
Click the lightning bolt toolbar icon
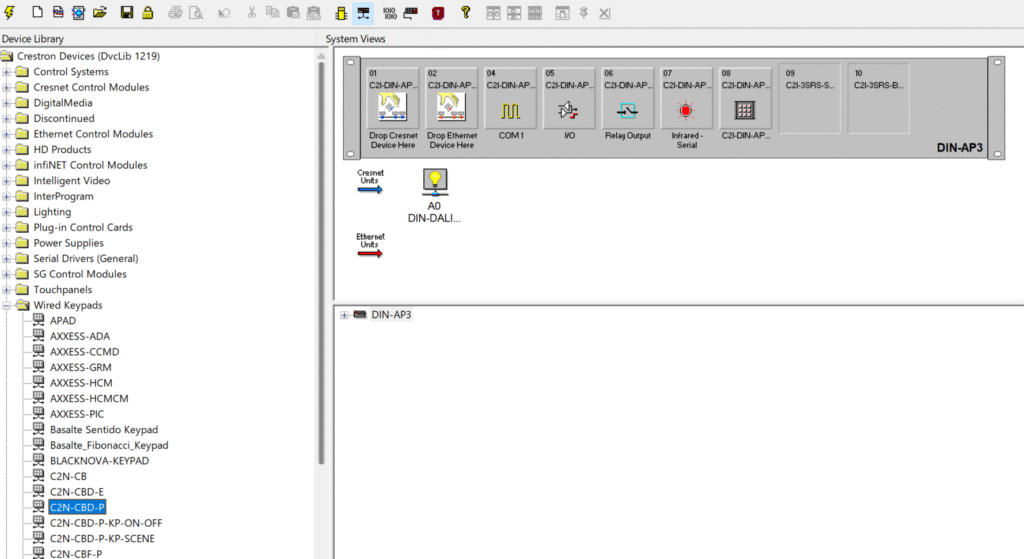10,12
